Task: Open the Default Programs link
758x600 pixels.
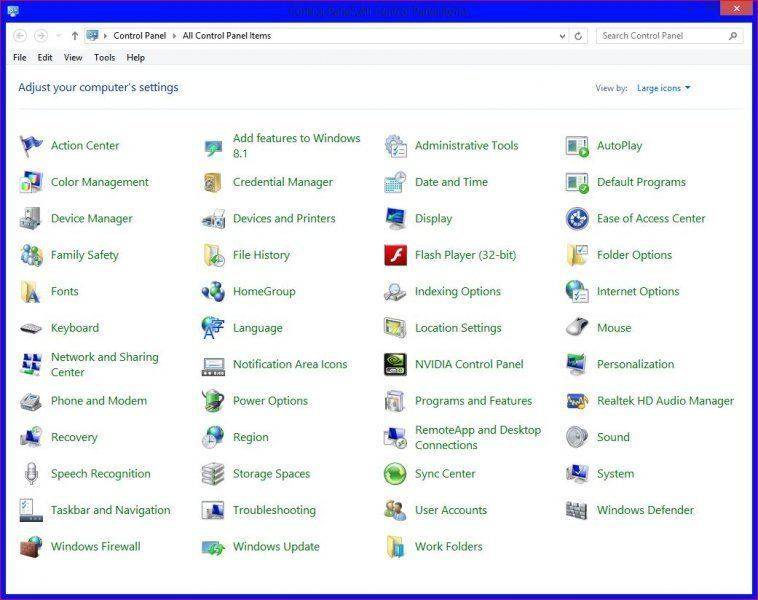Action: click(641, 182)
